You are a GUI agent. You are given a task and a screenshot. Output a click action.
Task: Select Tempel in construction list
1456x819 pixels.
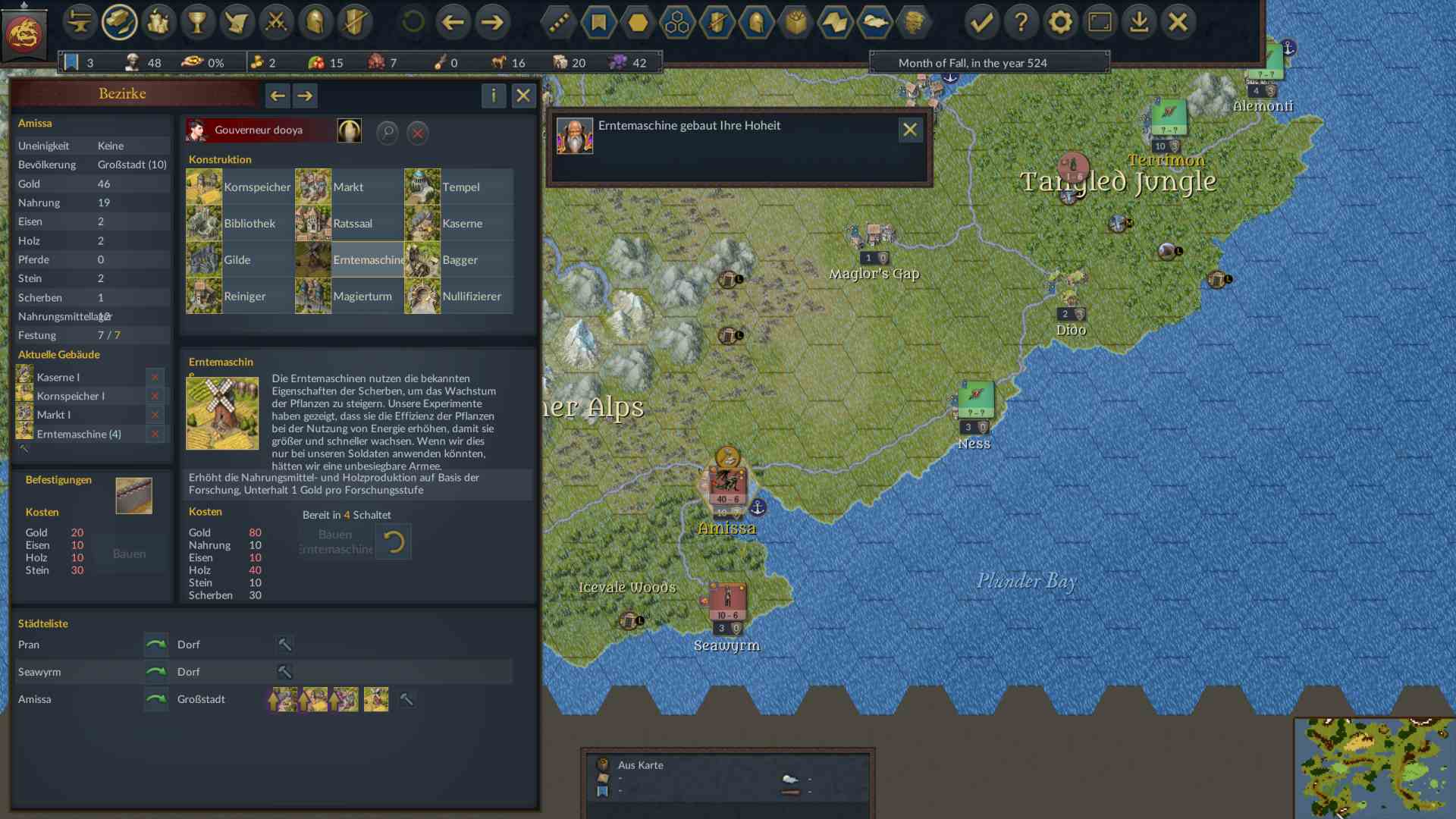(x=458, y=187)
